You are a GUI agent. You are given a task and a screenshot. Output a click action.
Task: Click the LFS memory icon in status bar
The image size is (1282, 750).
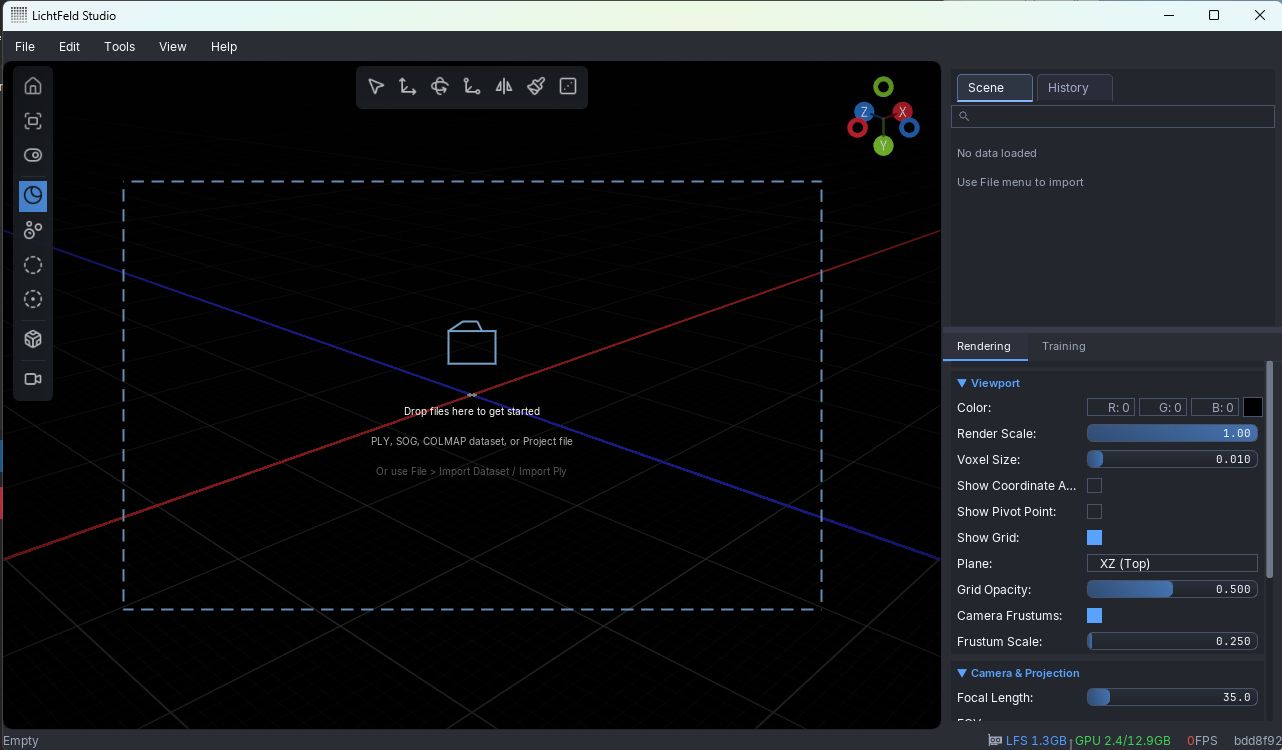click(995, 741)
